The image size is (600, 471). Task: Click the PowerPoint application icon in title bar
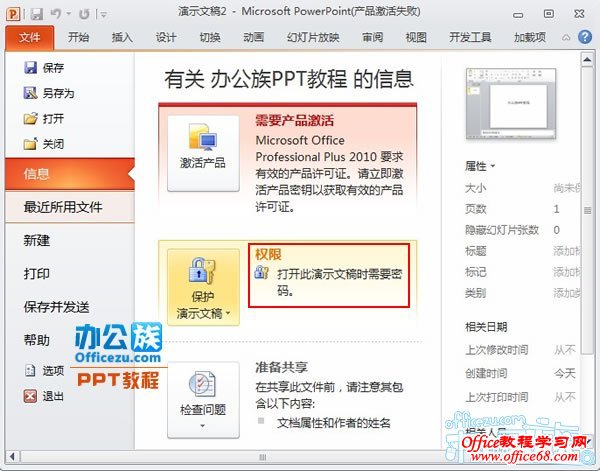[x=13, y=15]
